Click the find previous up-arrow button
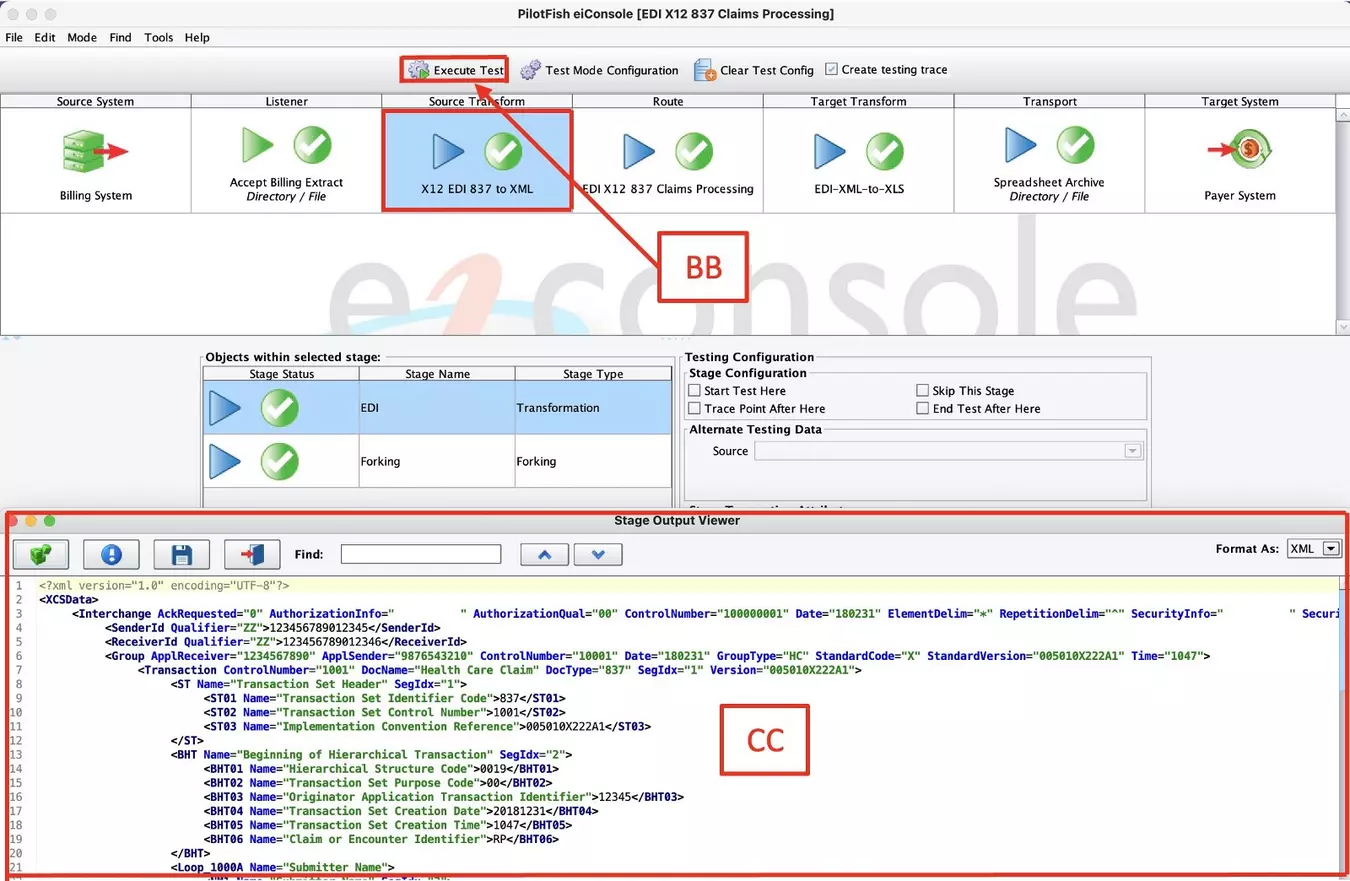Screen dimensions: 1350x881 (x=545, y=554)
